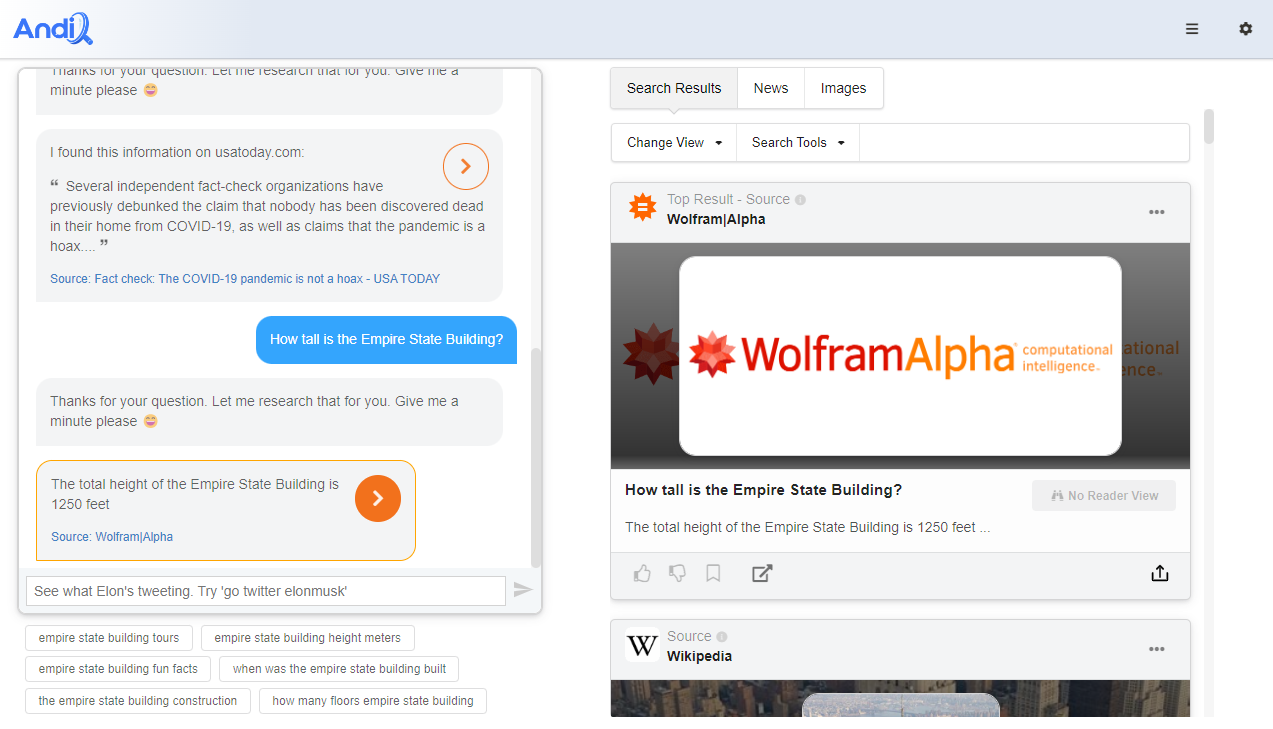1273x729 pixels.
Task: Click info icon beside Wikipedia Source label
Action: 722,637
